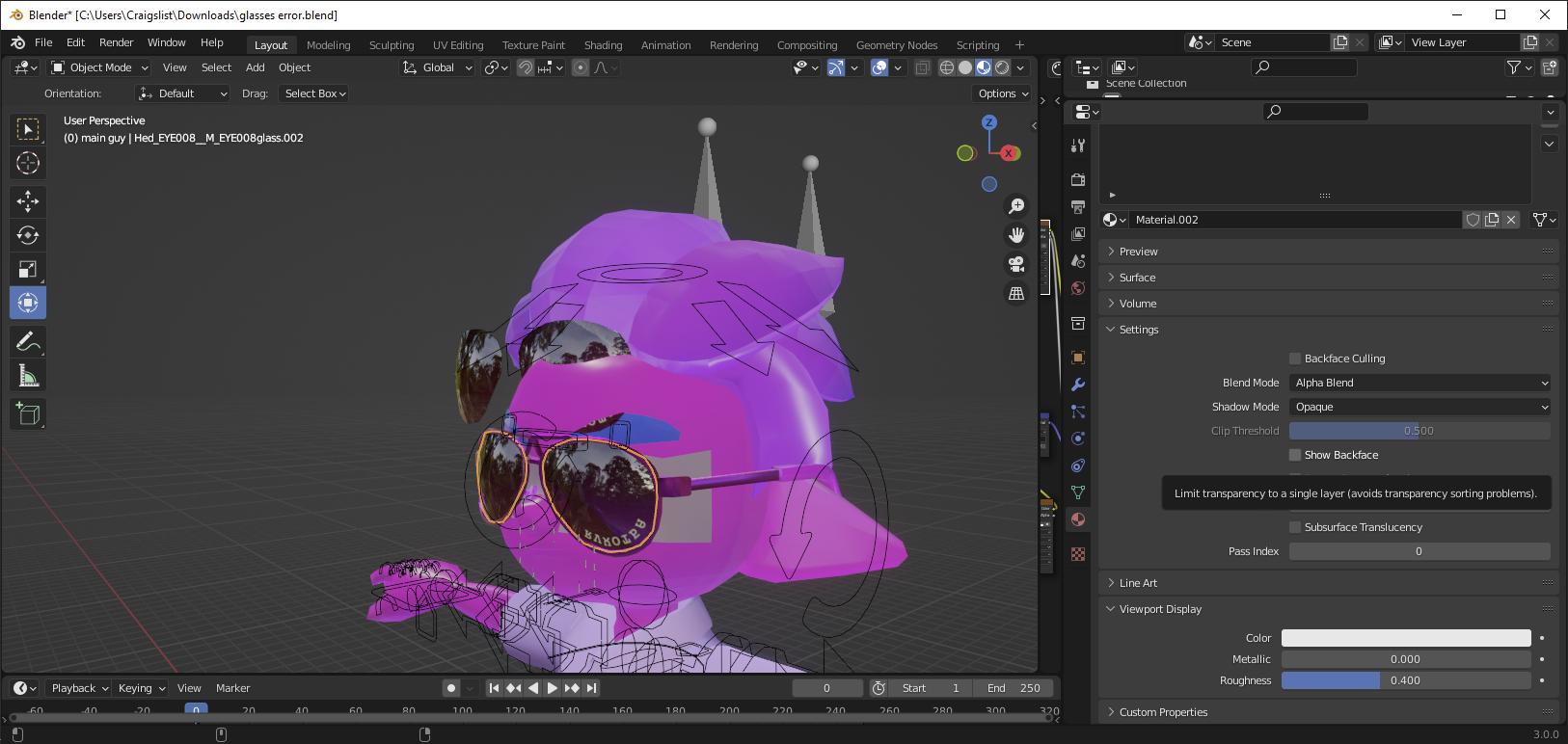The image size is (1568, 744).
Task: Open the Texture properties checker tab
Action: pos(1078,554)
